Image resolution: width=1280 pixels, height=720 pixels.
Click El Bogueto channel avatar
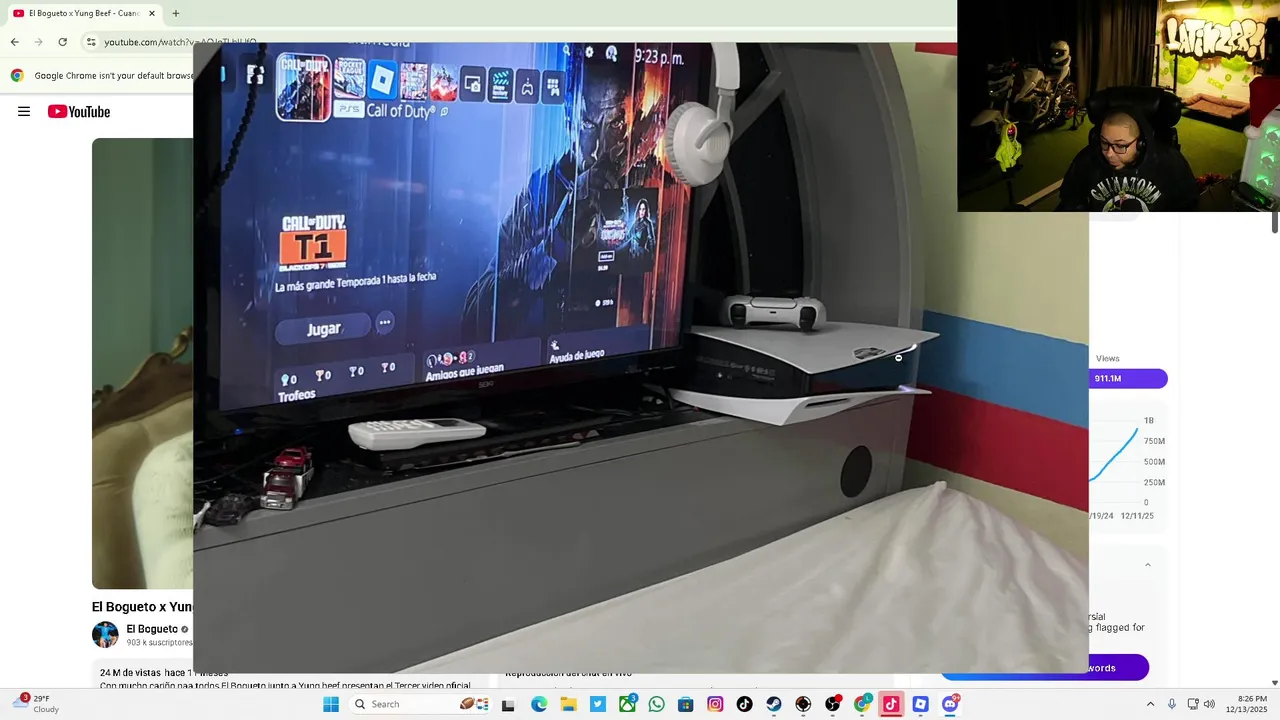click(105, 635)
